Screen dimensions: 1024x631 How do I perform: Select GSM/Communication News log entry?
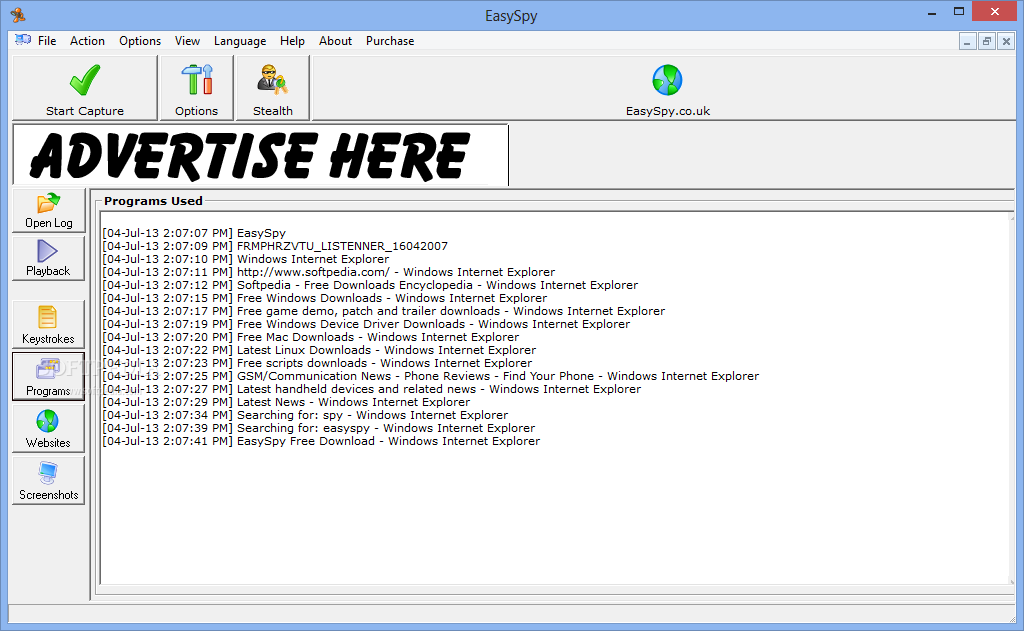click(x=431, y=376)
